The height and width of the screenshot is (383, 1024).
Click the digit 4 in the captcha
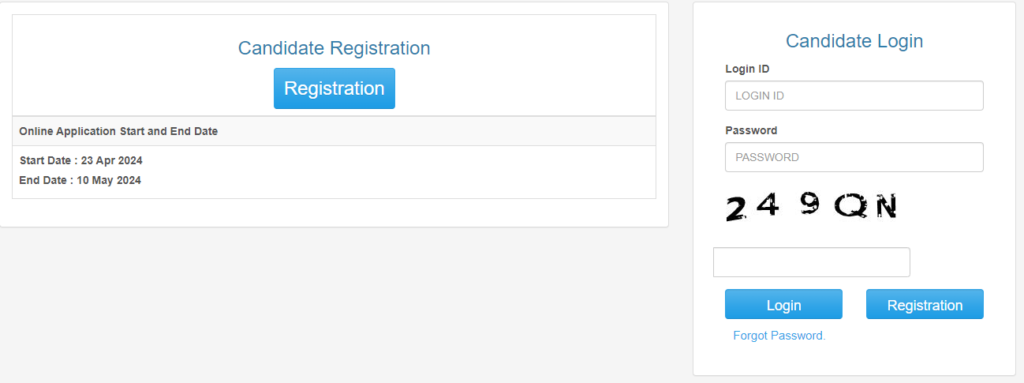[771, 205]
